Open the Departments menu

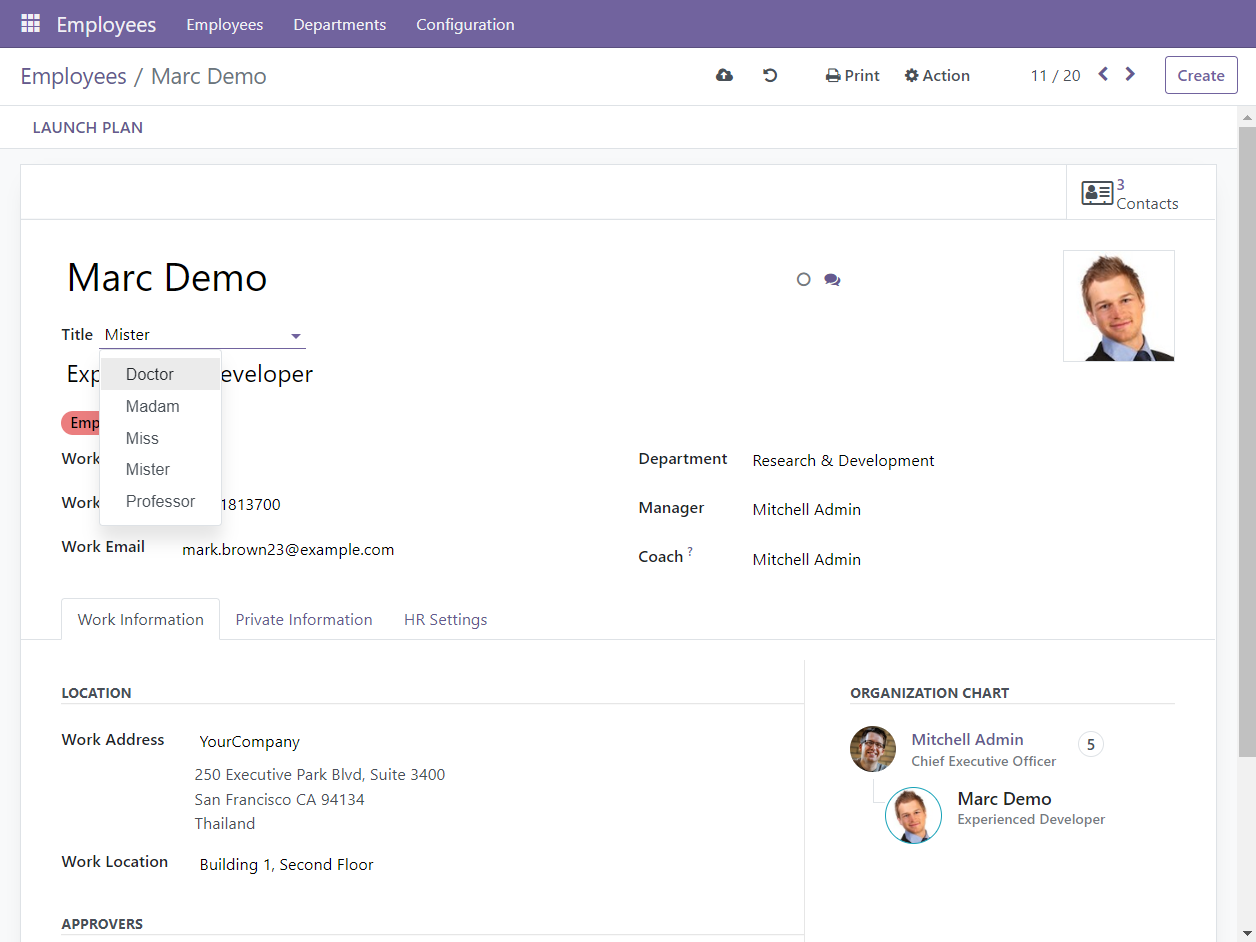click(339, 24)
